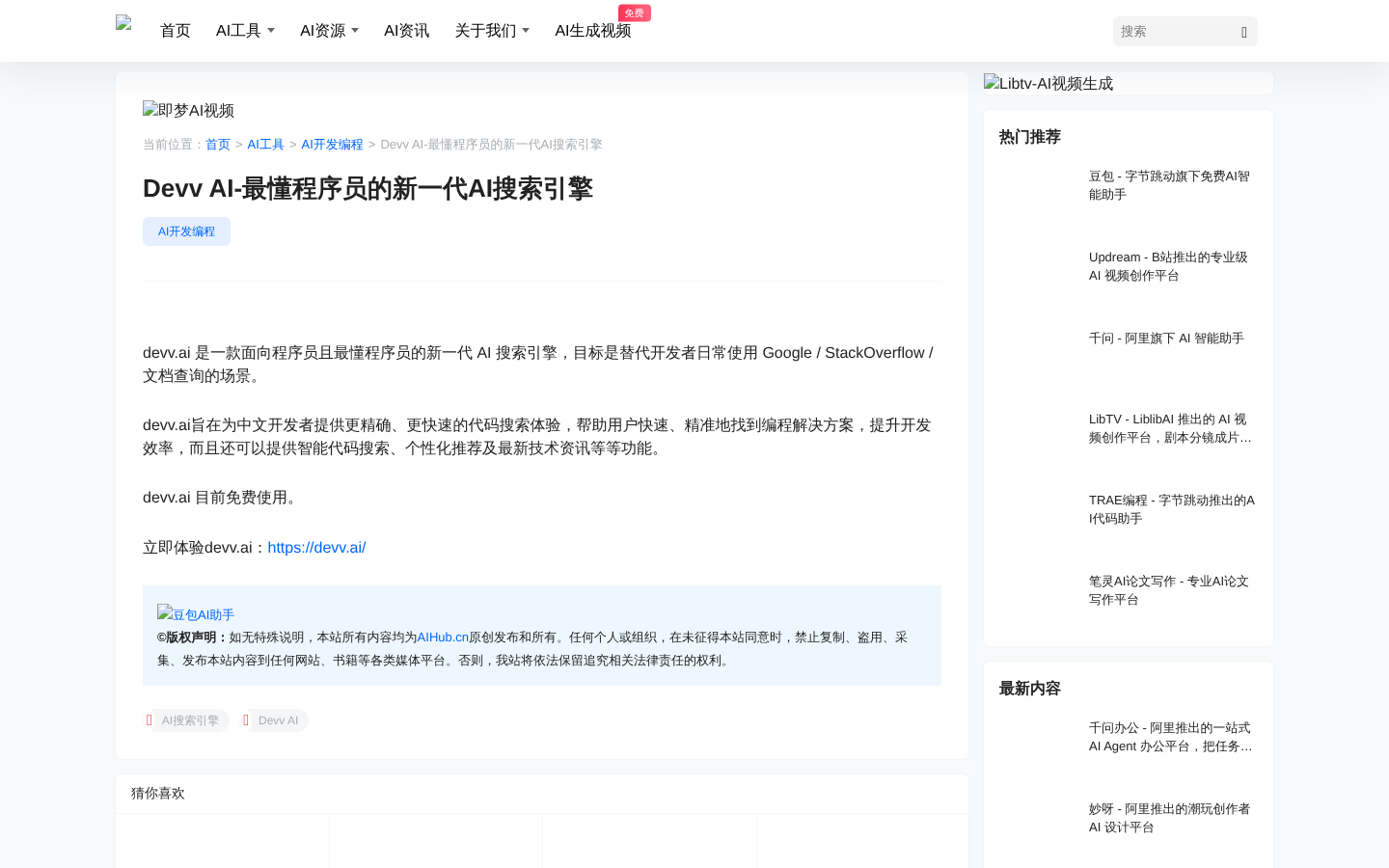Expand the AI工具 dropdown menu

click(x=245, y=31)
